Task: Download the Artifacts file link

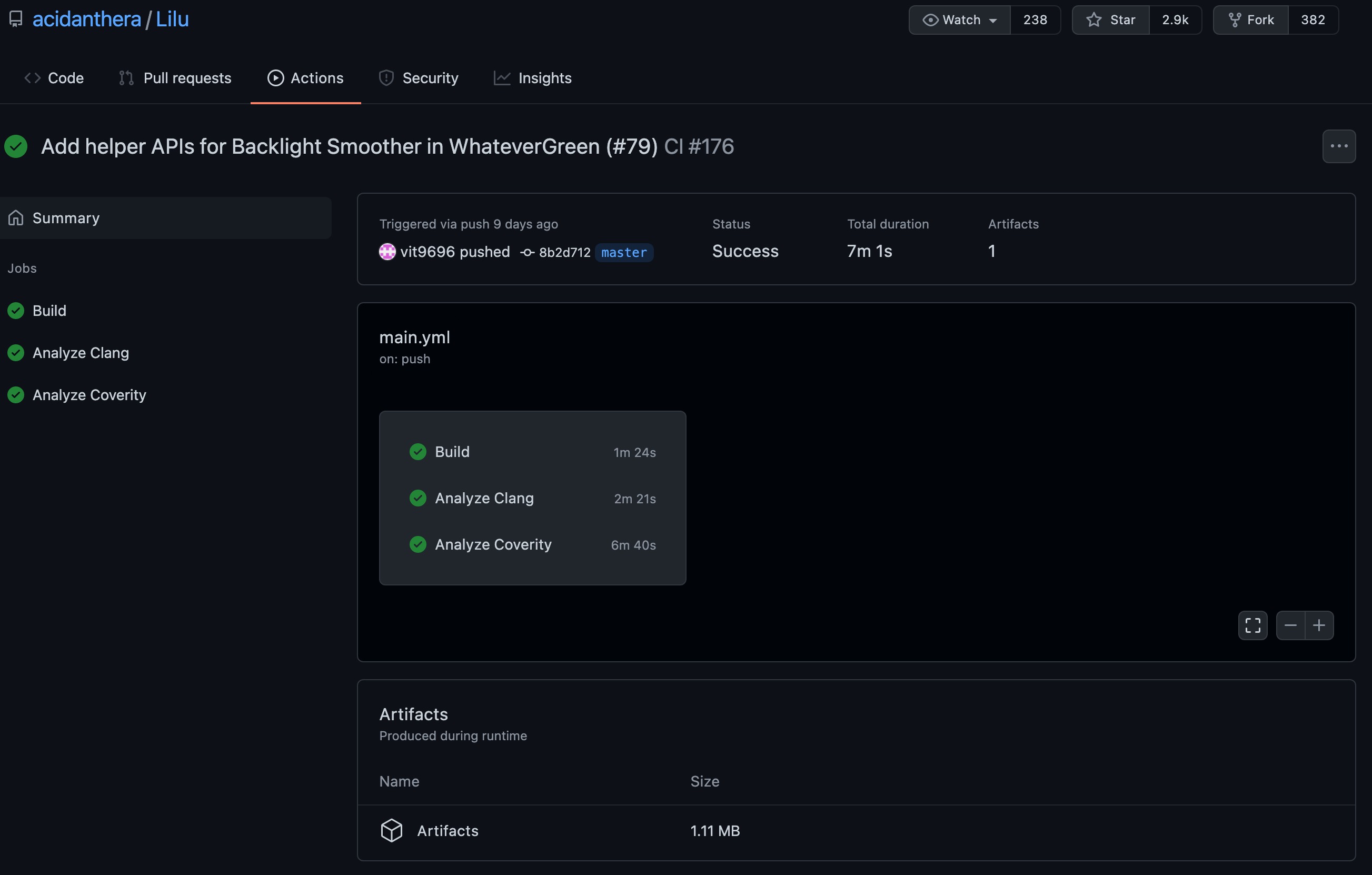Action: pos(448,831)
